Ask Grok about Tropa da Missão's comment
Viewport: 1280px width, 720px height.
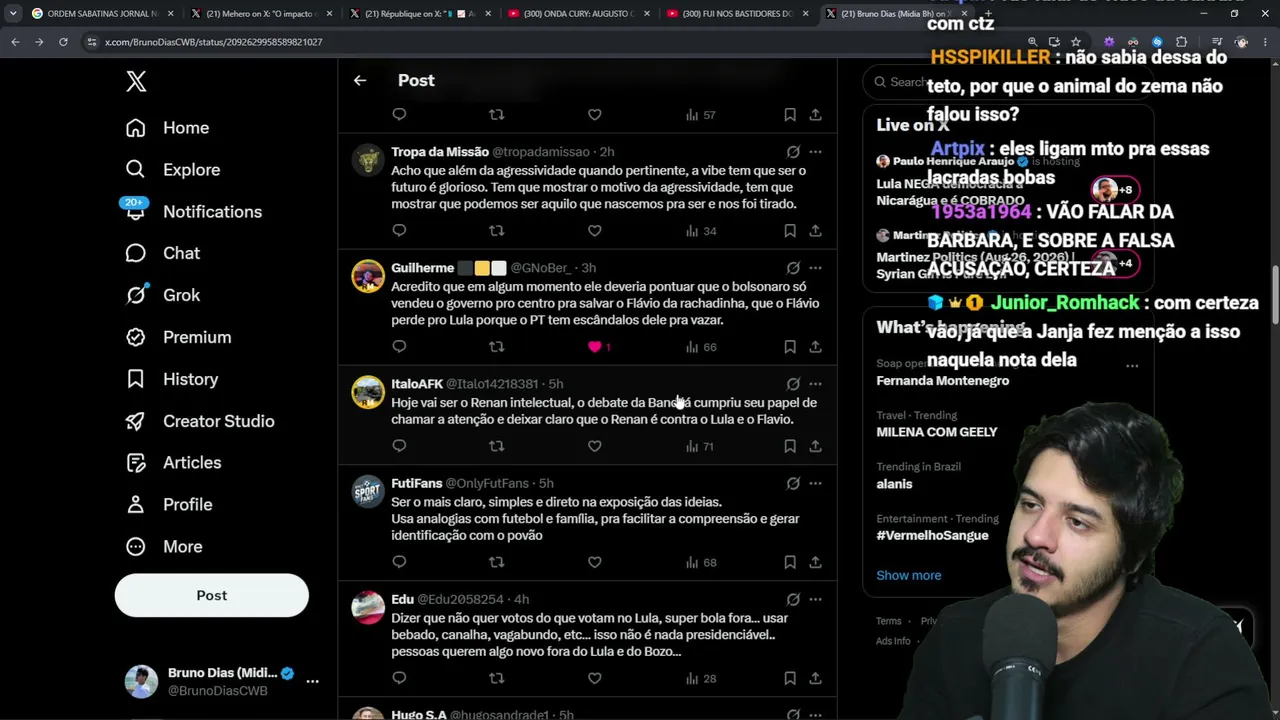(x=793, y=152)
